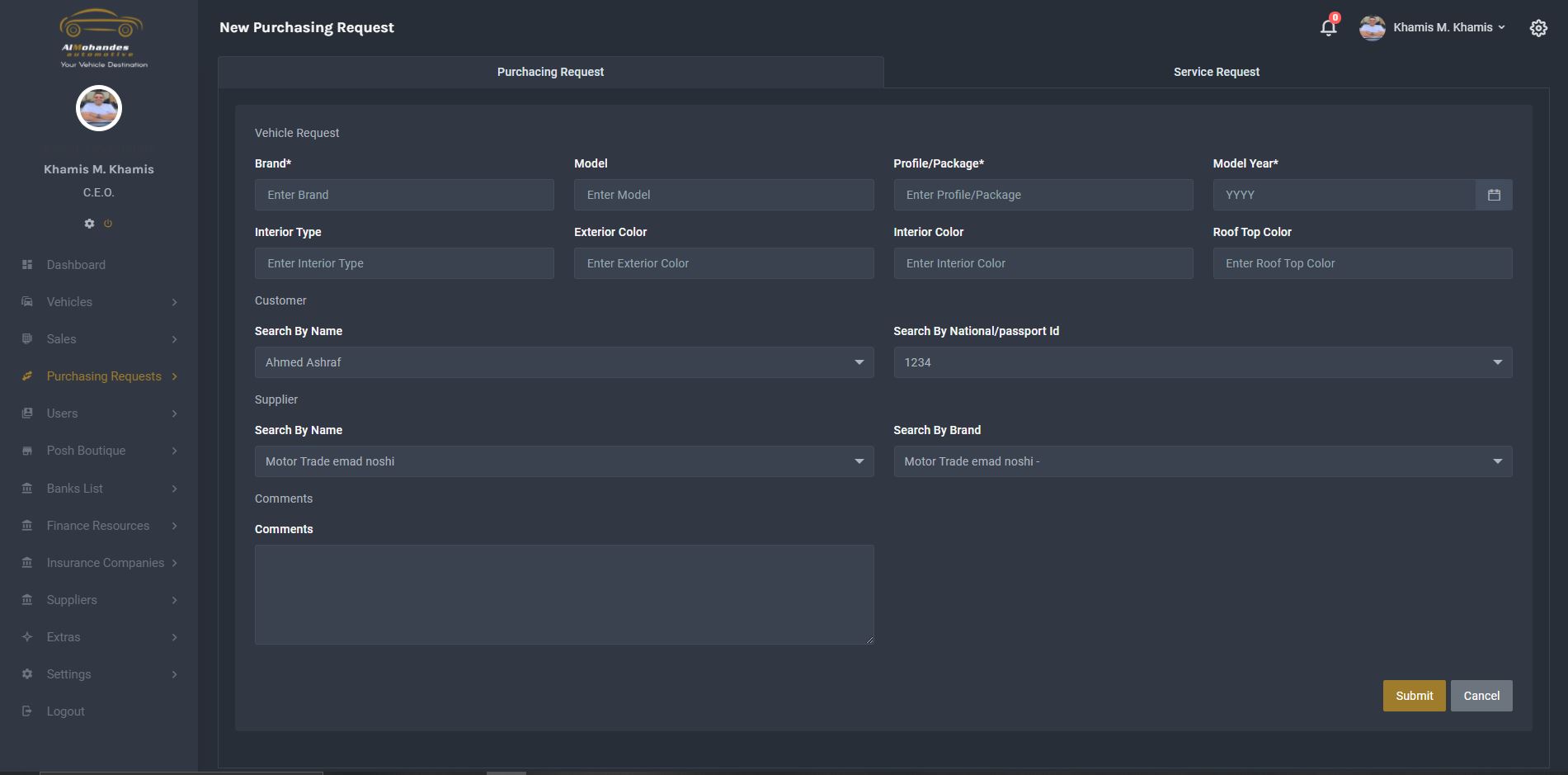Click the top bar user avatar
Image resolution: width=1568 pixels, height=775 pixels.
coord(1373,28)
